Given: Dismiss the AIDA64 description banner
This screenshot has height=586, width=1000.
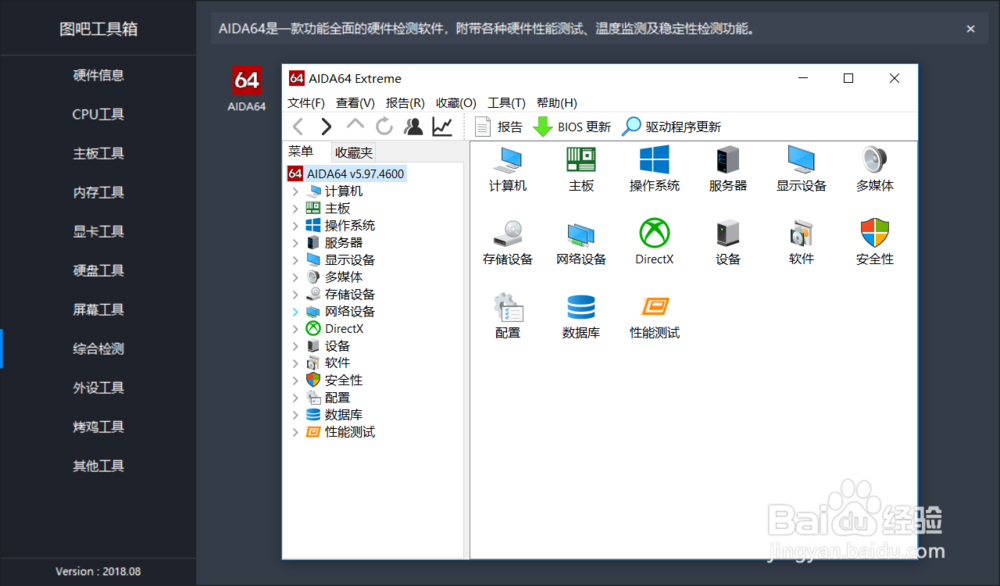Looking at the screenshot, I should [x=971, y=29].
